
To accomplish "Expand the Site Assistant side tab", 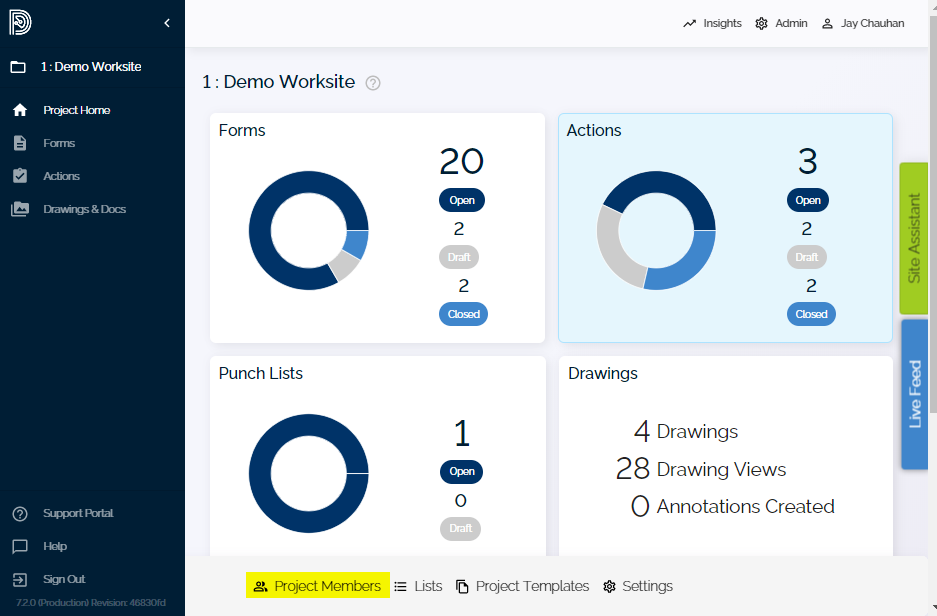I will point(914,238).
